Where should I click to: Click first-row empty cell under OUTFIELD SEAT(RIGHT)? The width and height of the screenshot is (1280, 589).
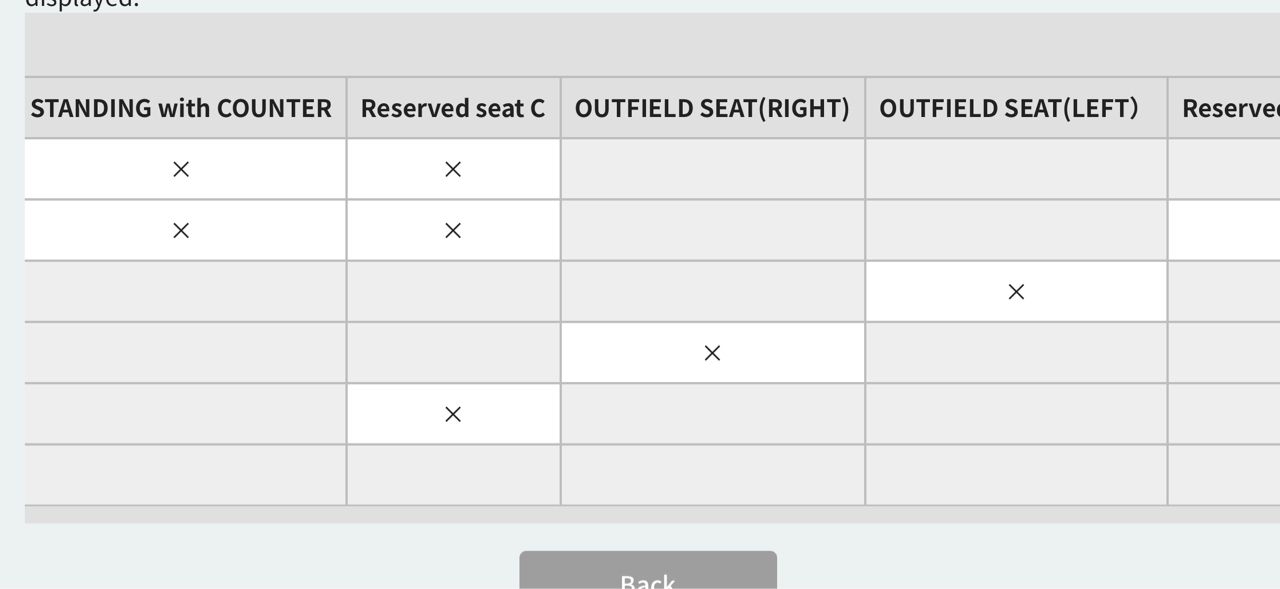coord(712,169)
